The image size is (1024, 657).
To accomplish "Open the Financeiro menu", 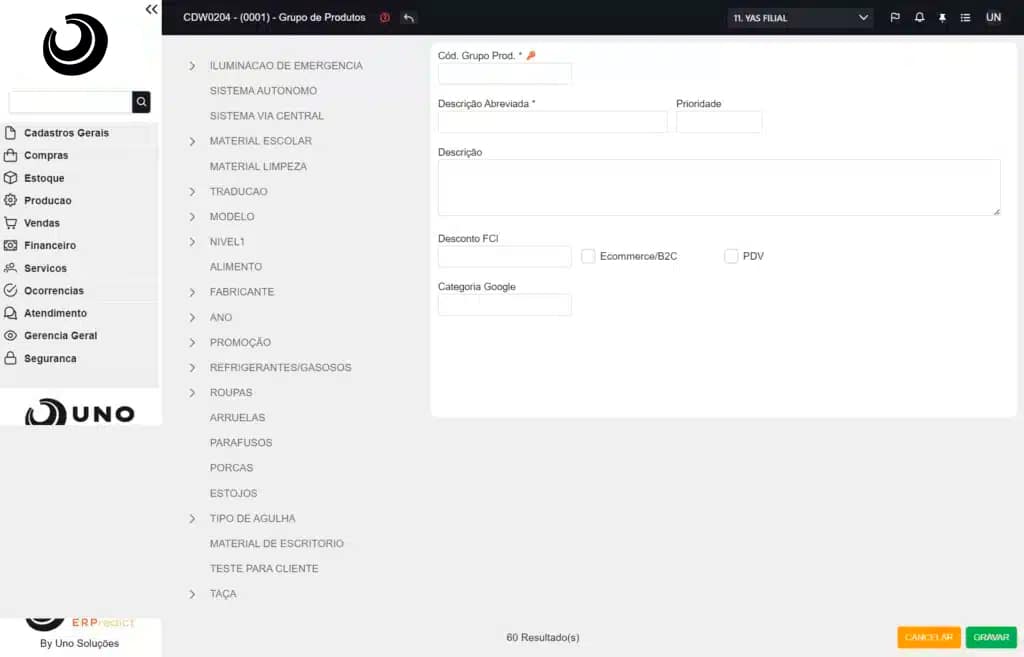I will tap(50, 246).
